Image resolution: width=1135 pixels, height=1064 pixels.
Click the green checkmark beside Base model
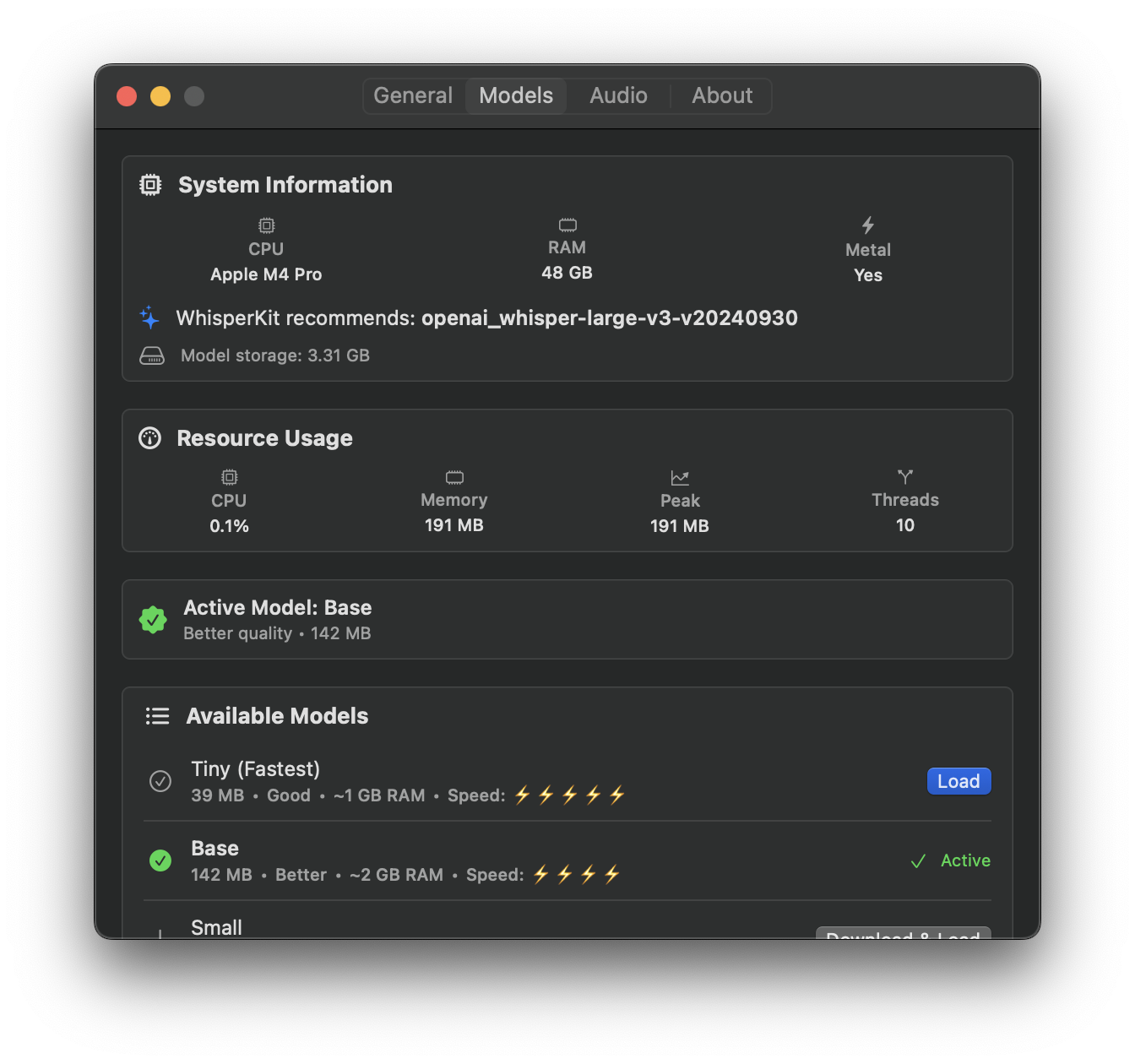pos(160,860)
